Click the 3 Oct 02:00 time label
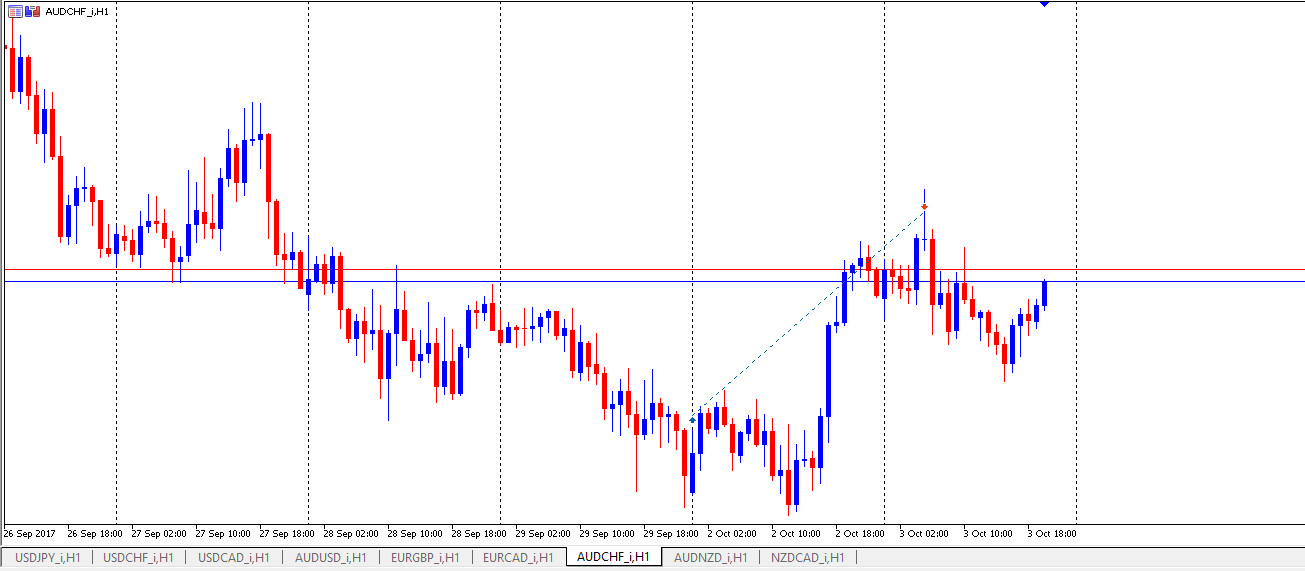The width and height of the screenshot is (1305, 571). pos(924,534)
